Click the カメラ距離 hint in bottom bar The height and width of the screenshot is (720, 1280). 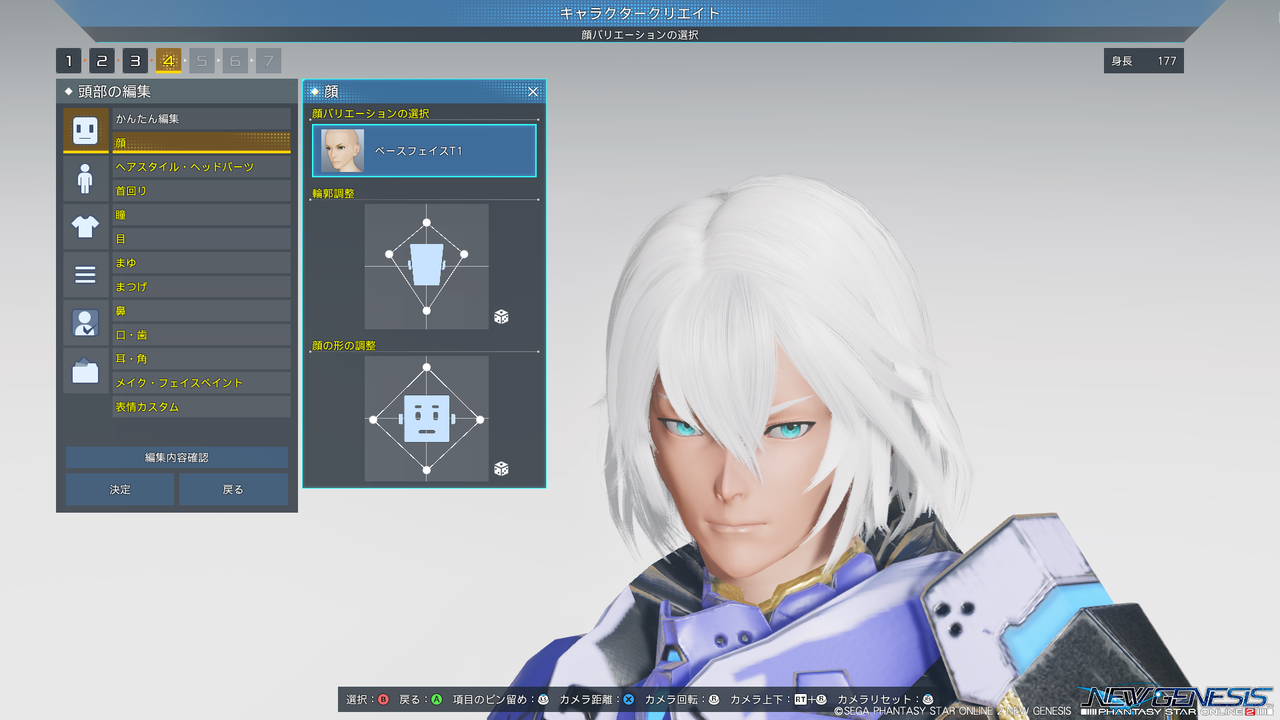(597, 699)
